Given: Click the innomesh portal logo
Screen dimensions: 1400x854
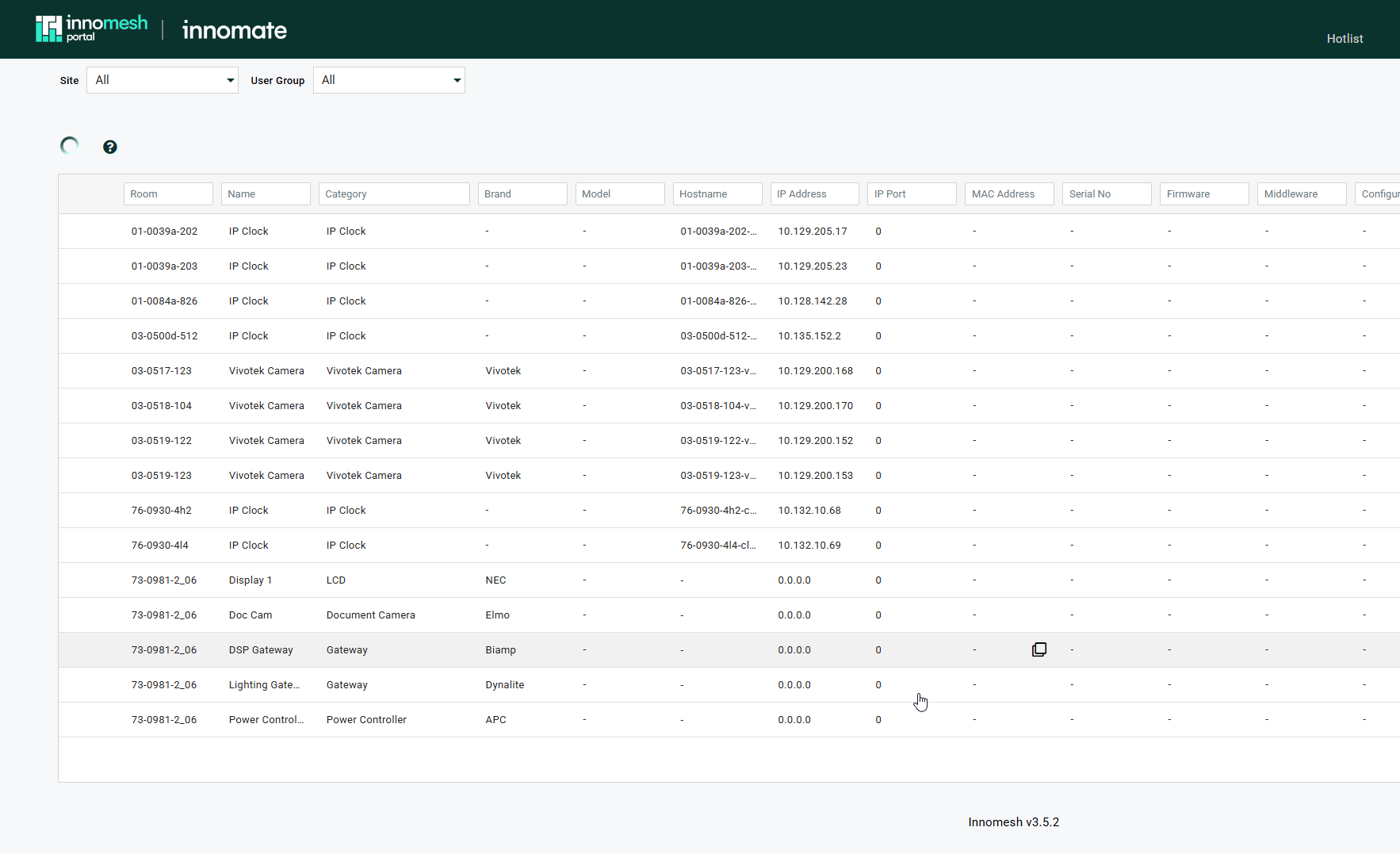Looking at the screenshot, I should [x=92, y=29].
